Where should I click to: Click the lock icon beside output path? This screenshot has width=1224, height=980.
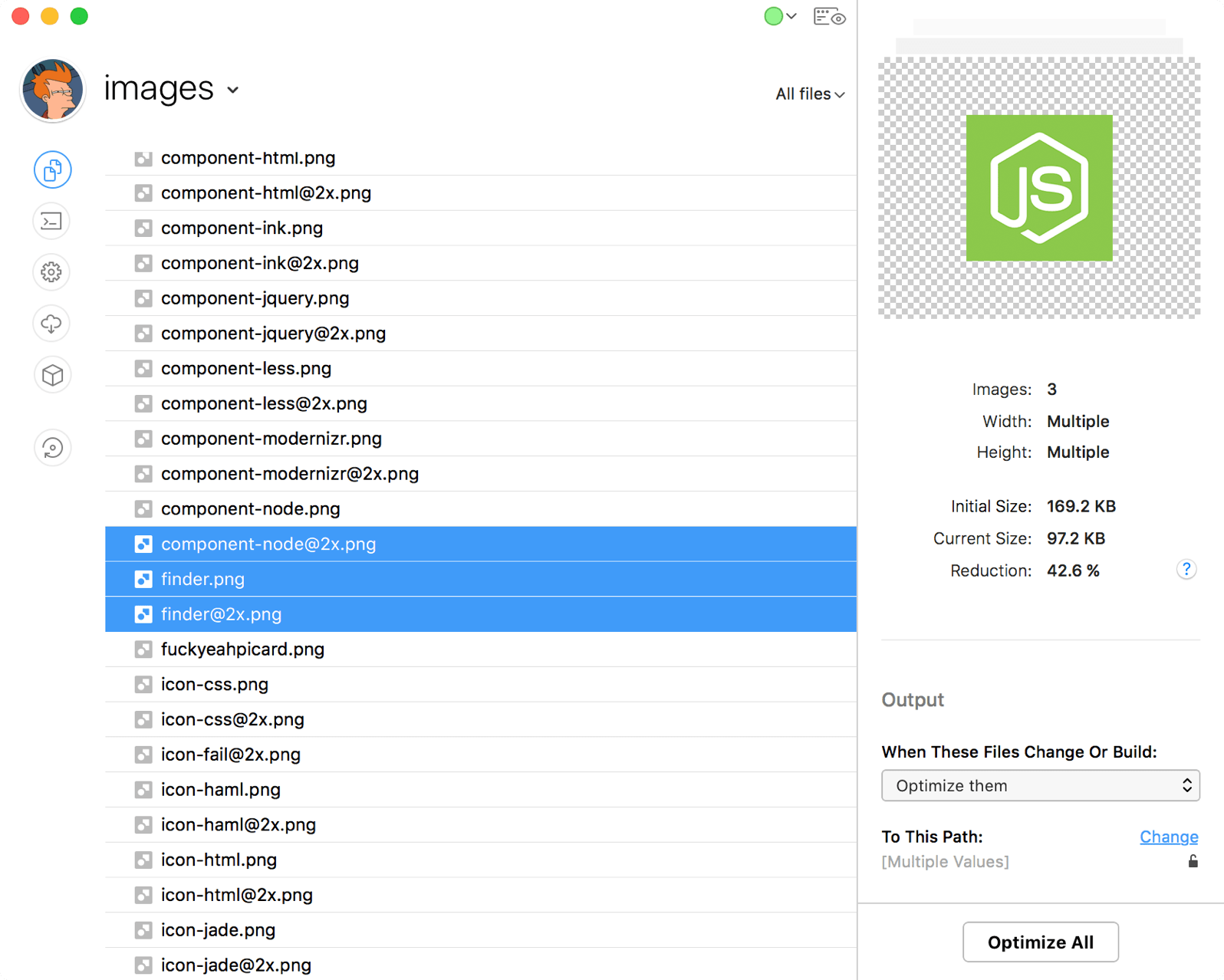pyautogui.click(x=1193, y=861)
